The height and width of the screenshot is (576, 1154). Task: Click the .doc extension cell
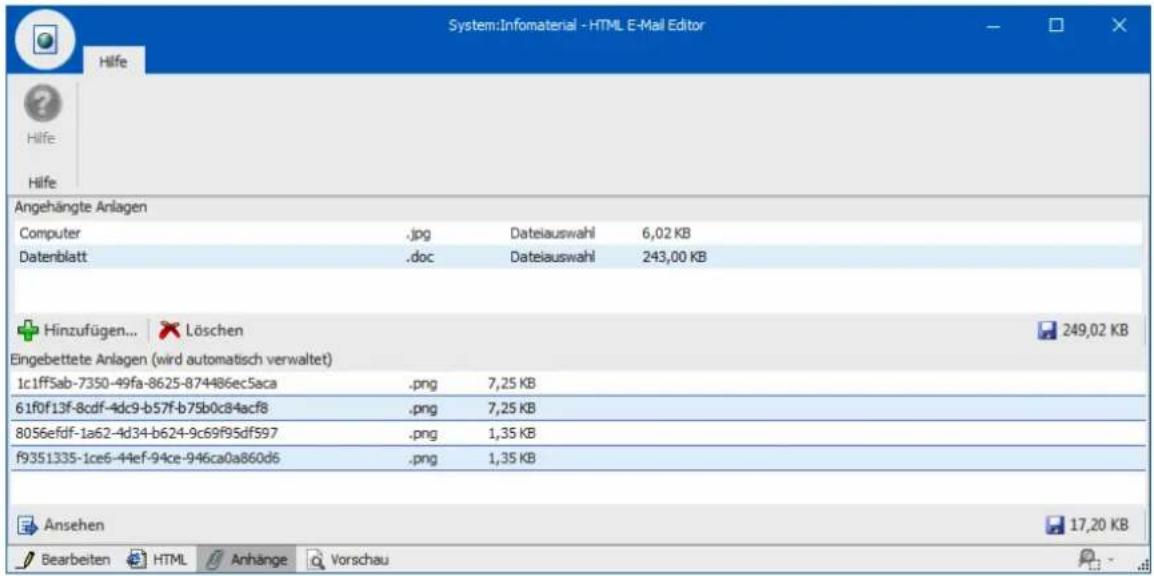[420, 257]
